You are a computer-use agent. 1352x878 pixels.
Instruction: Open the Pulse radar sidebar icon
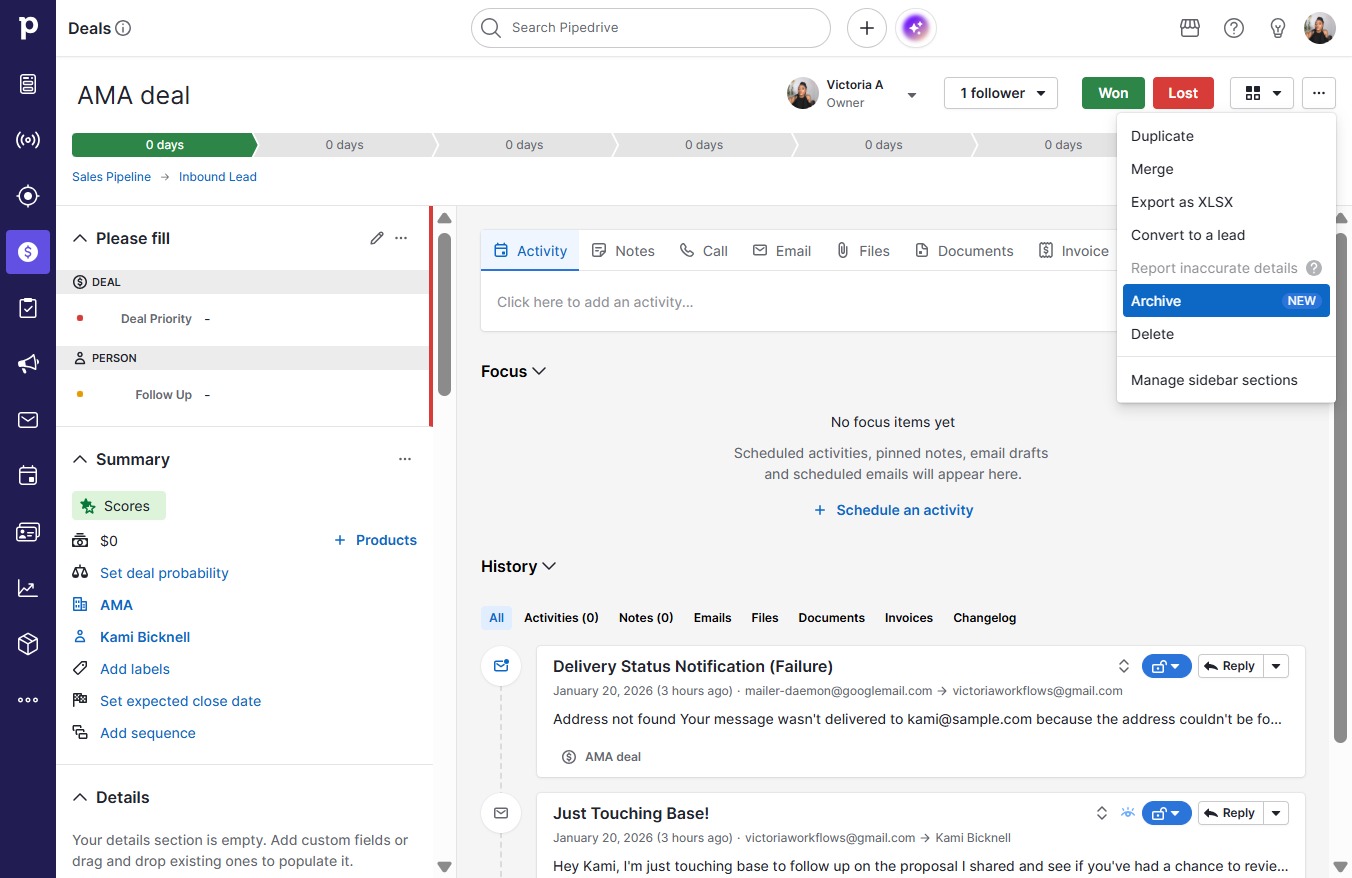(28, 140)
